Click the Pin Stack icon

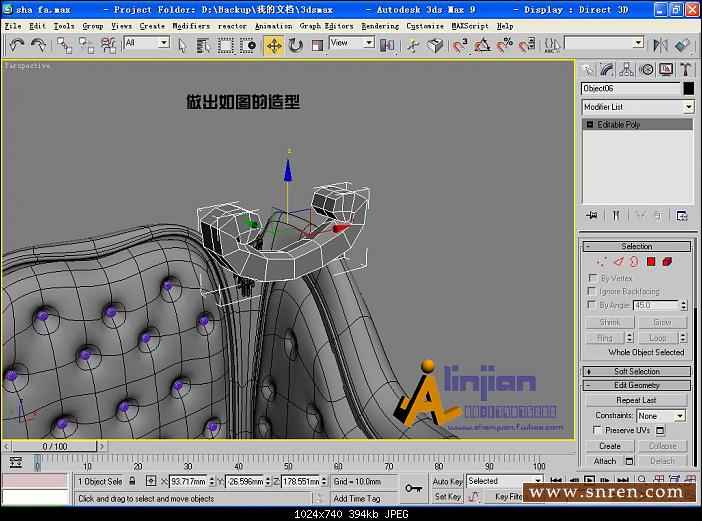591,215
